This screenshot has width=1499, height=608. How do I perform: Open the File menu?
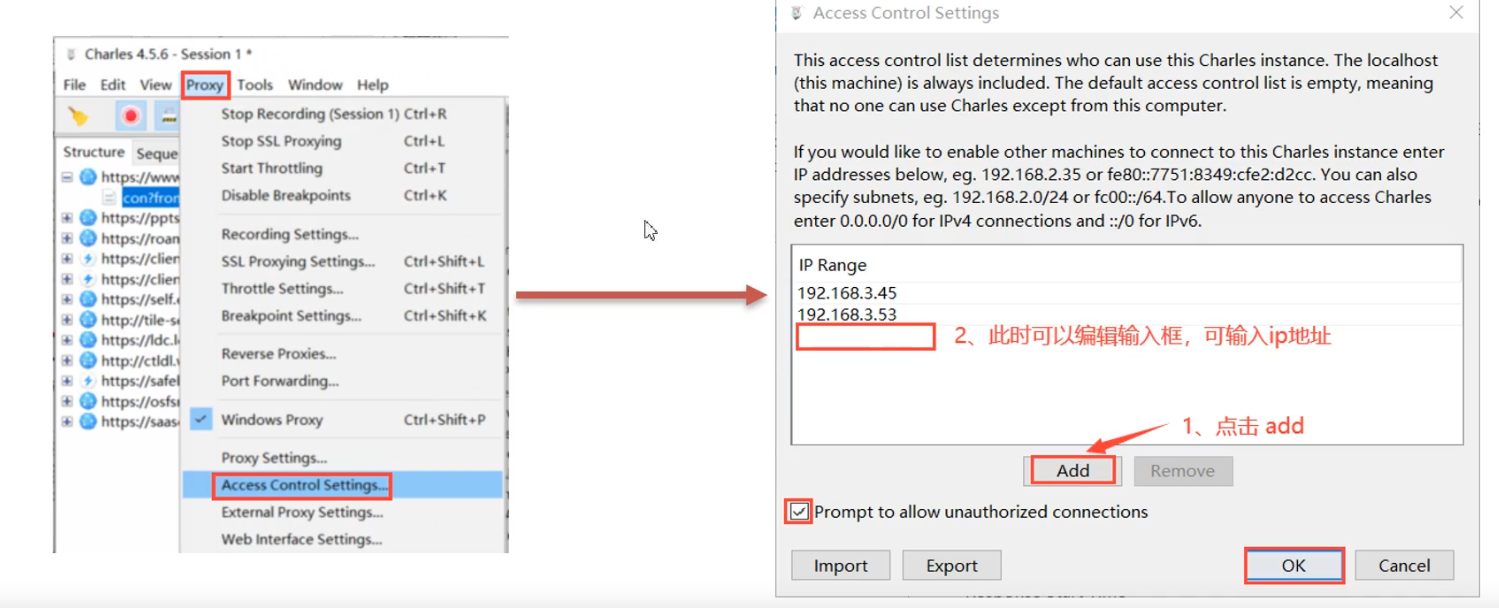[x=75, y=85]
